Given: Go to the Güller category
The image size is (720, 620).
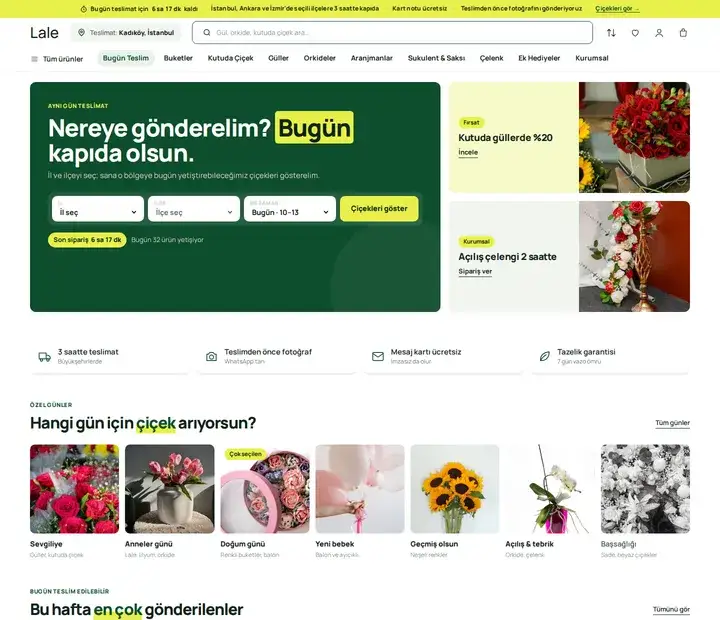Looking at the screenshot, I should coord(278,58).
